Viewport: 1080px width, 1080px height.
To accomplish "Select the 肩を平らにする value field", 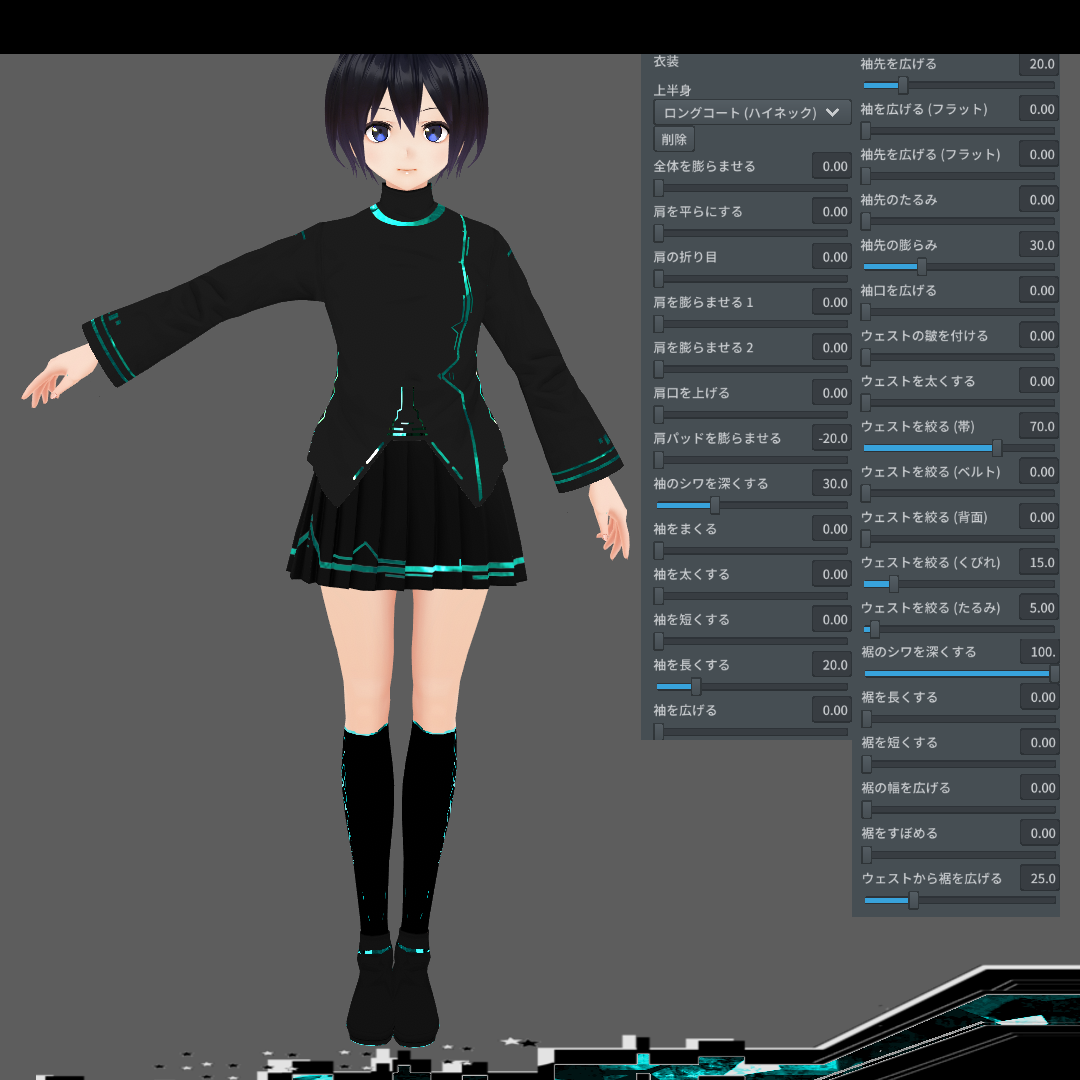I will 832,211.
